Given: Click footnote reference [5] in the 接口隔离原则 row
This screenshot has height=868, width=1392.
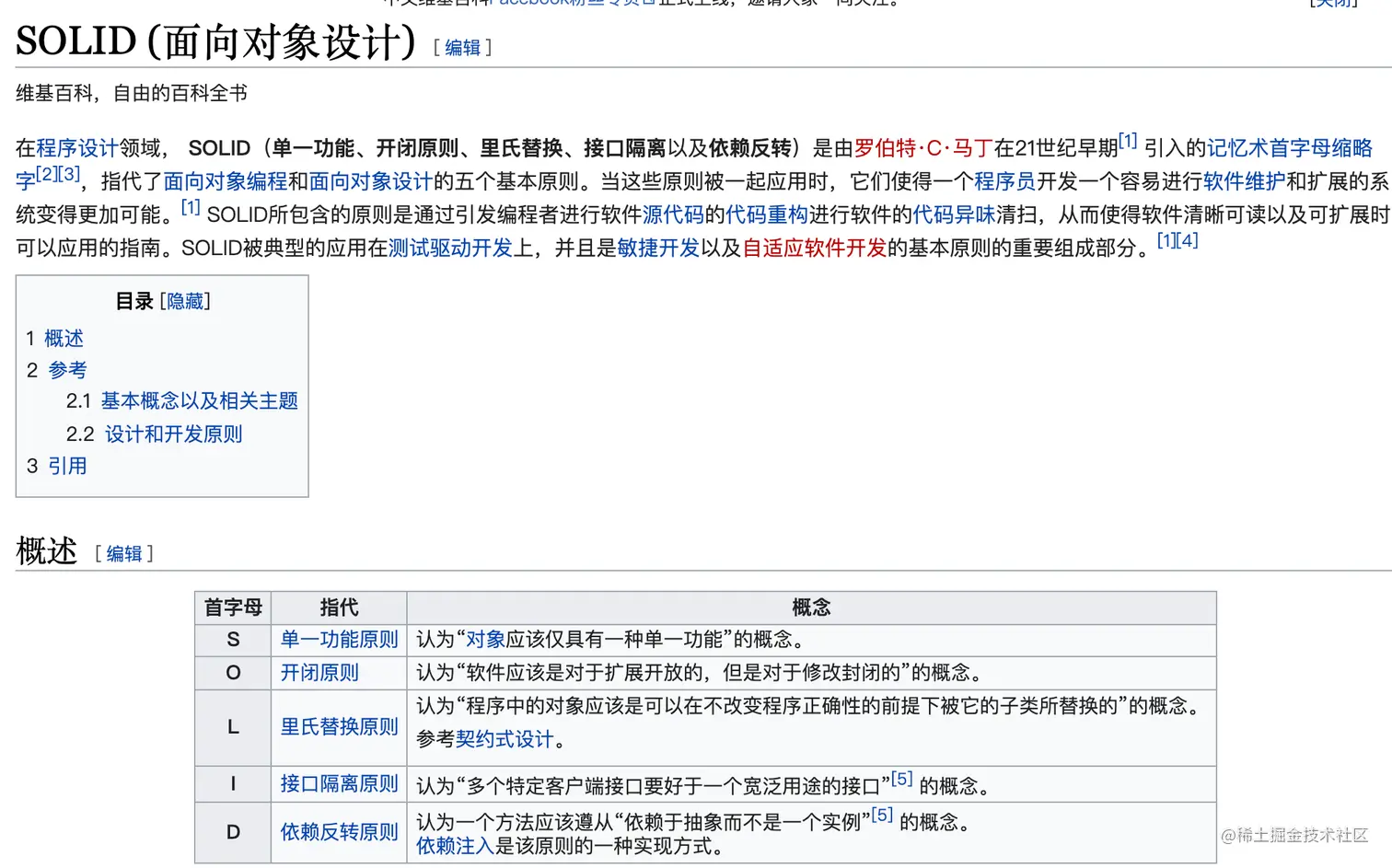Looking at the screenshot, I should click(902, 777).
